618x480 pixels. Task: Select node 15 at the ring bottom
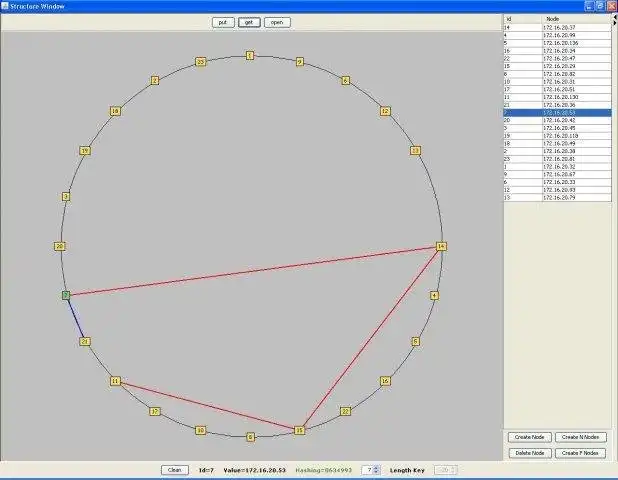[x=299, y=430]
